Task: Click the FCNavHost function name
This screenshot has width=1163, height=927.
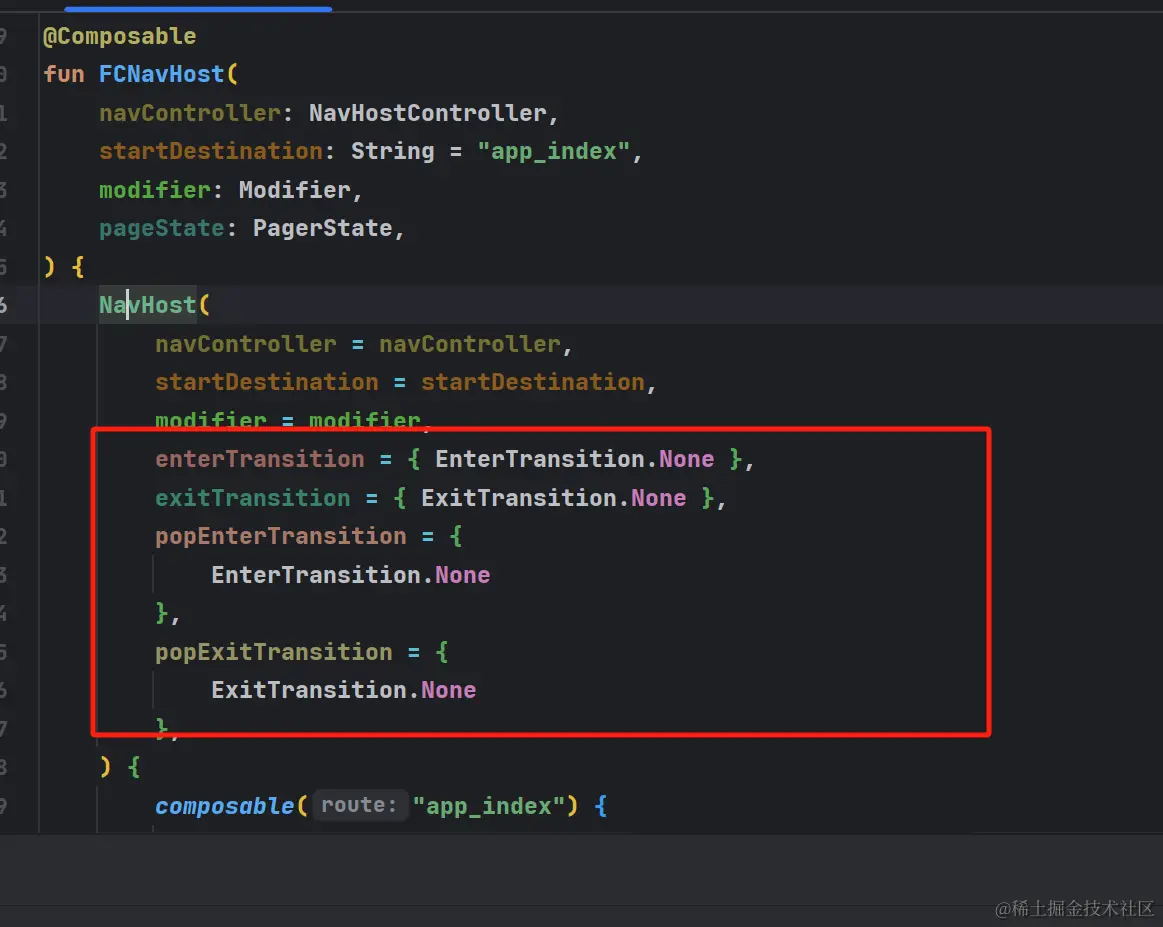Action: coord(161,74)
